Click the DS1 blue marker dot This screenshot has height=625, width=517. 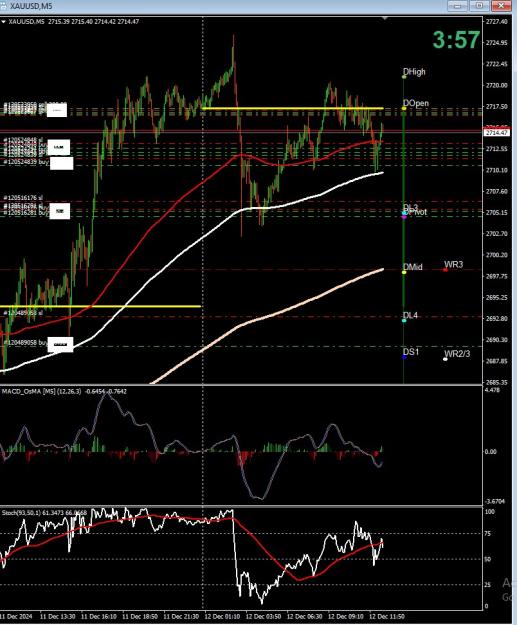tap(404, 357)
